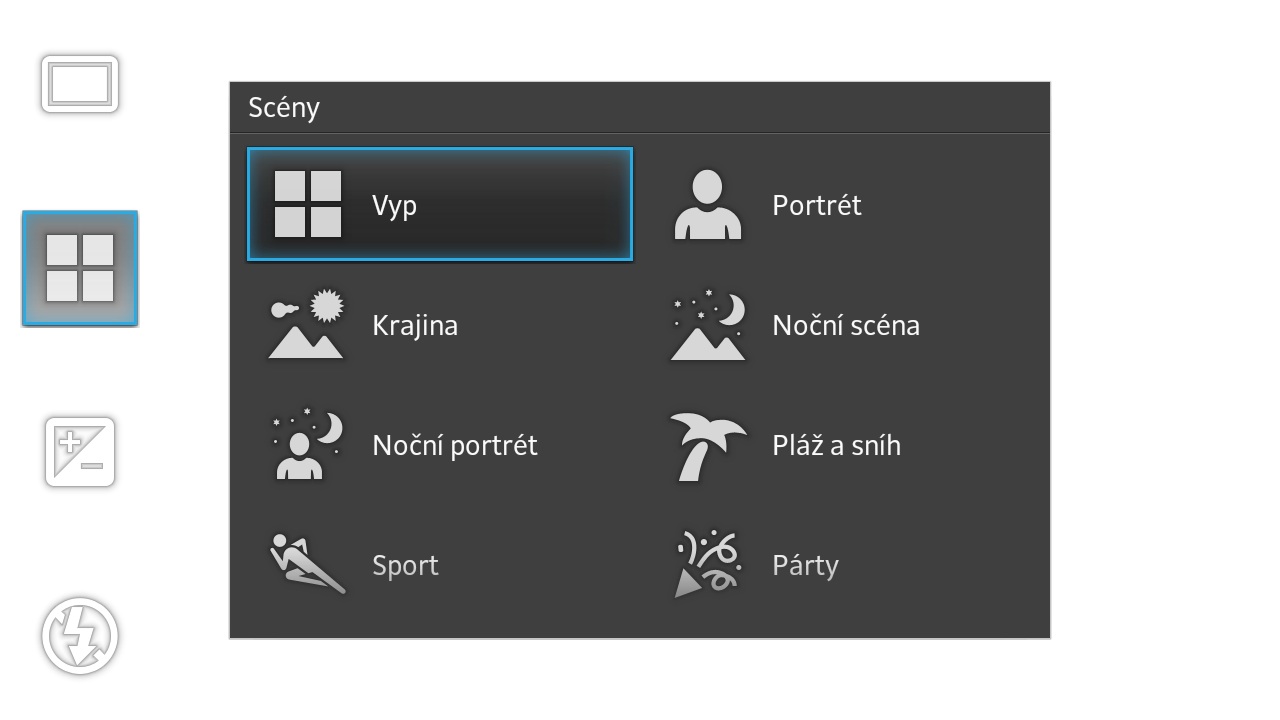This screenshot has width=1280, height=720.
Task: Open the scene mode grid icon in the sidebar
Action: point(80,268)
